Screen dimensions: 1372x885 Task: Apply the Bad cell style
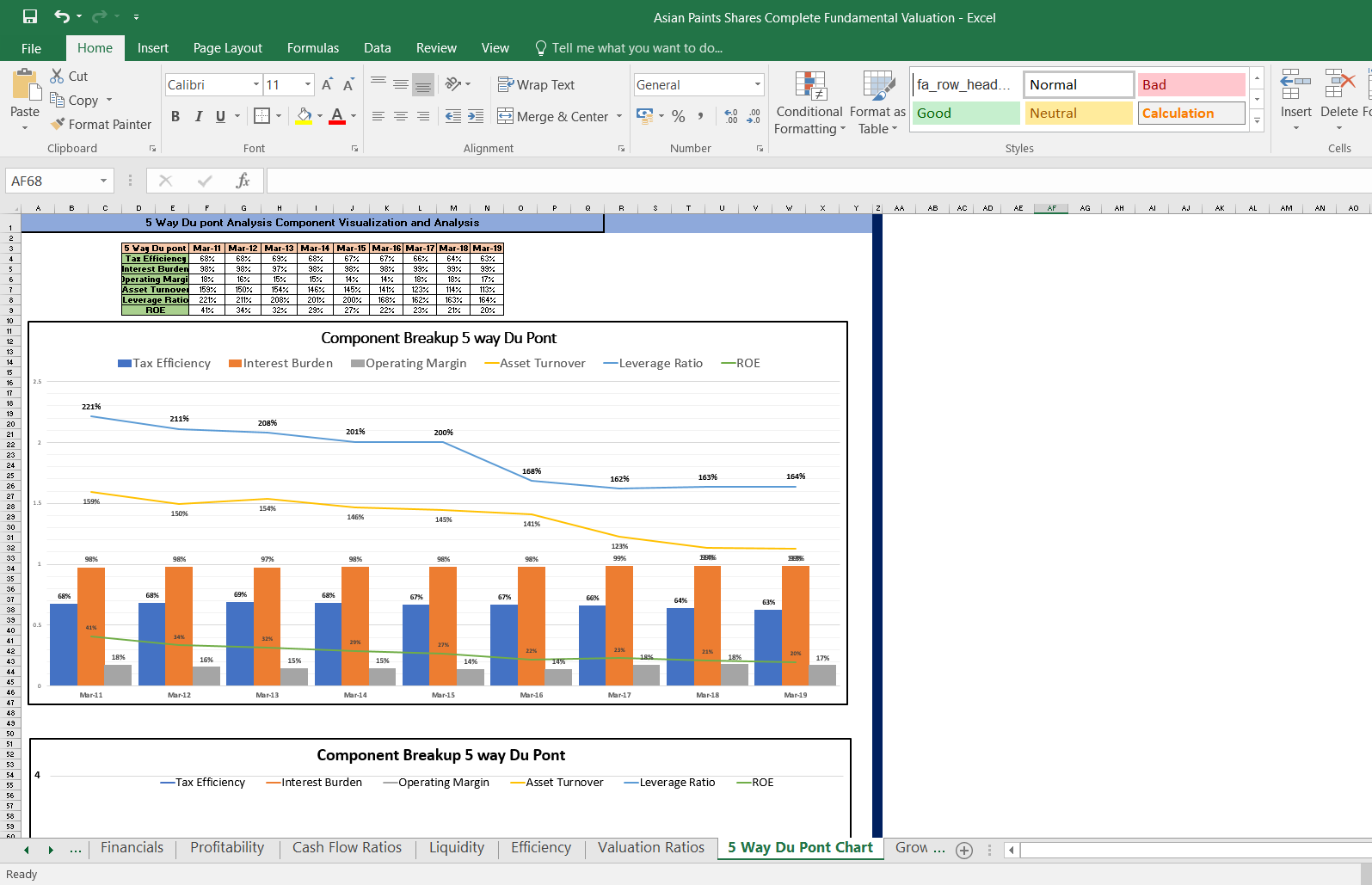click(x=1191, y=84)
